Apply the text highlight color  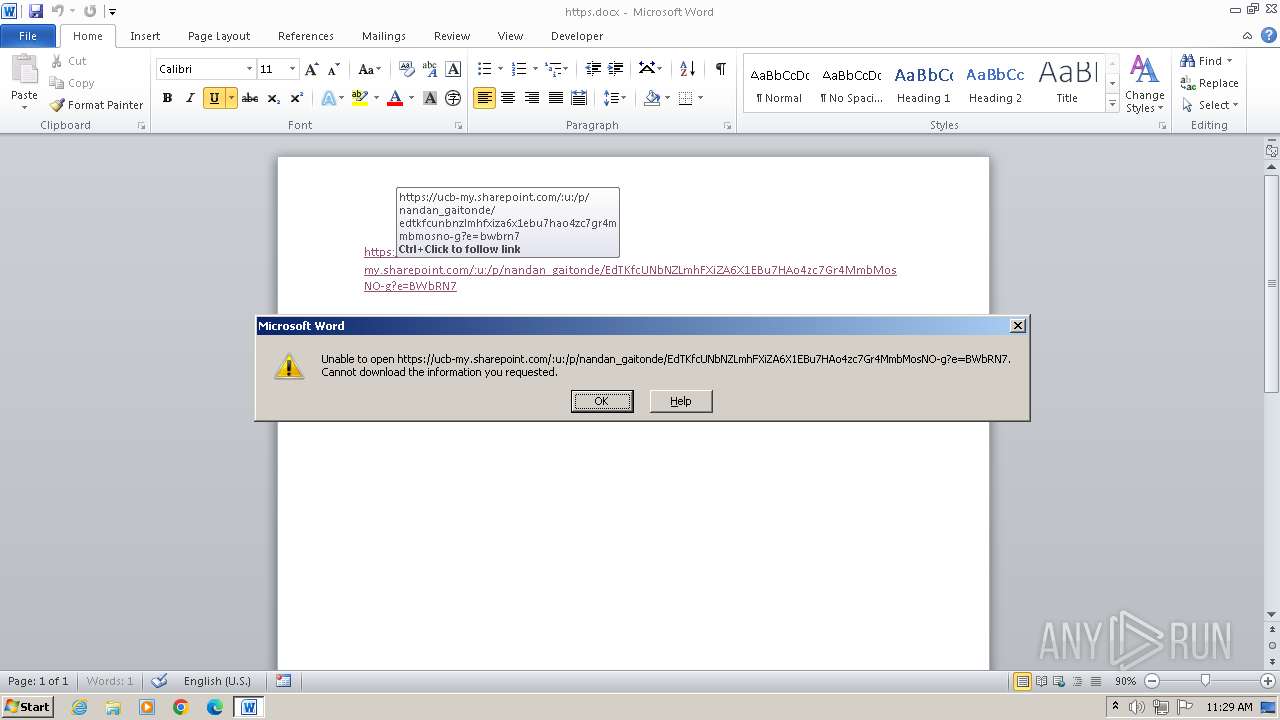tap(360, 98)
